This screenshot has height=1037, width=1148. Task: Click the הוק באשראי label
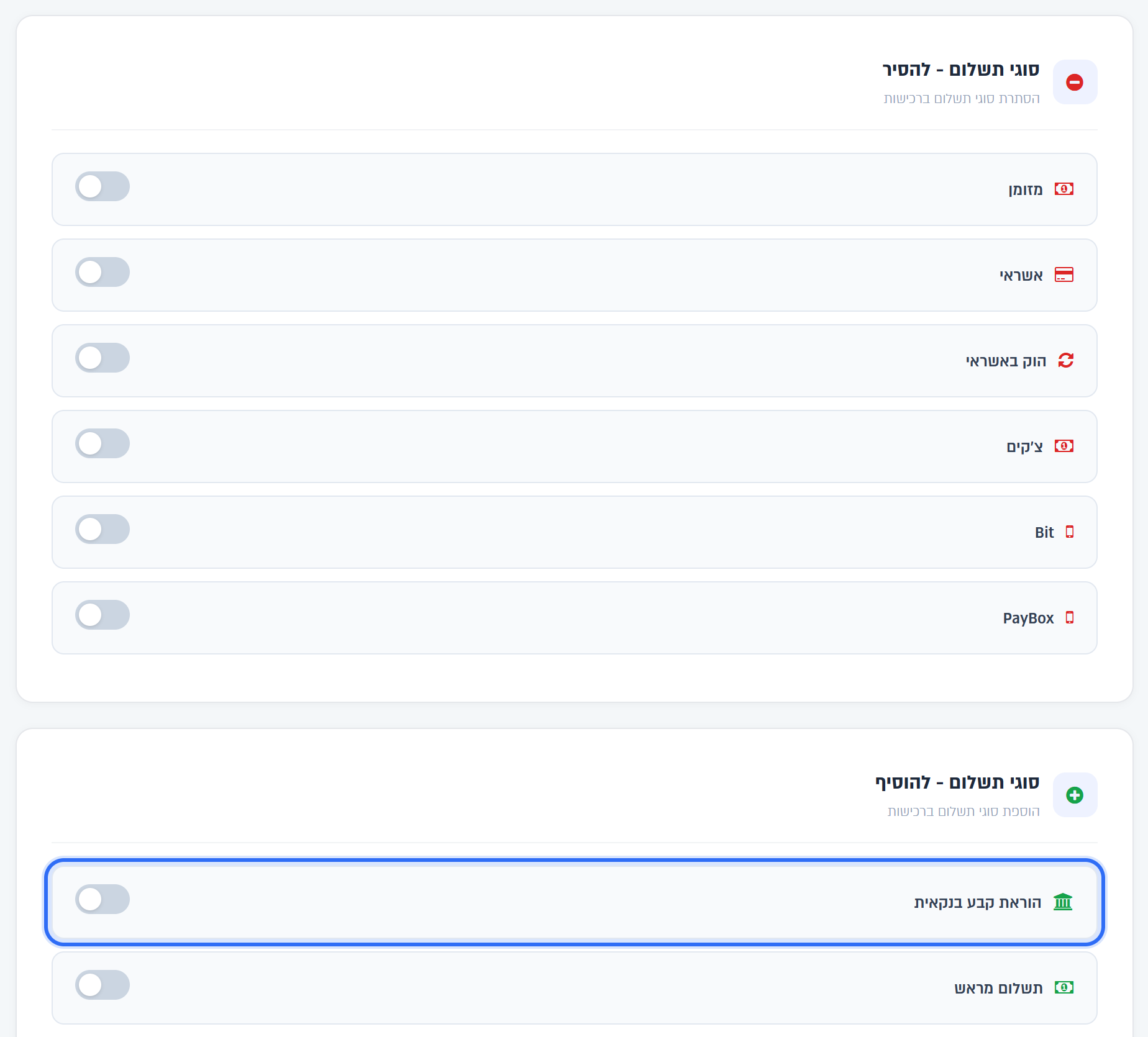1006,361
